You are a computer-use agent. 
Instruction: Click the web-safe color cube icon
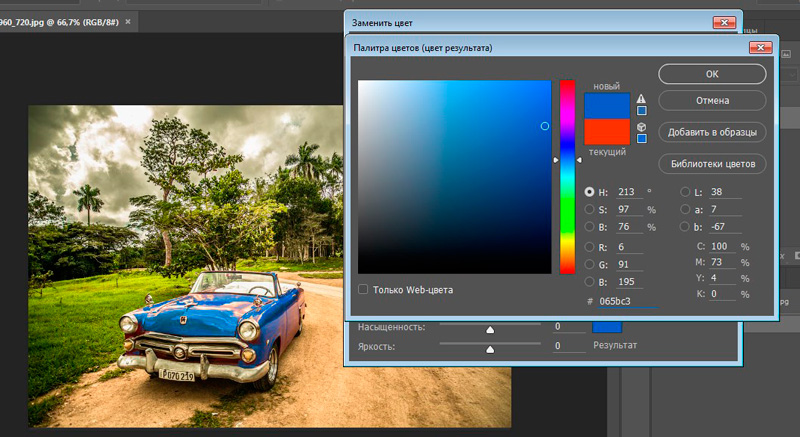point(641,127)
